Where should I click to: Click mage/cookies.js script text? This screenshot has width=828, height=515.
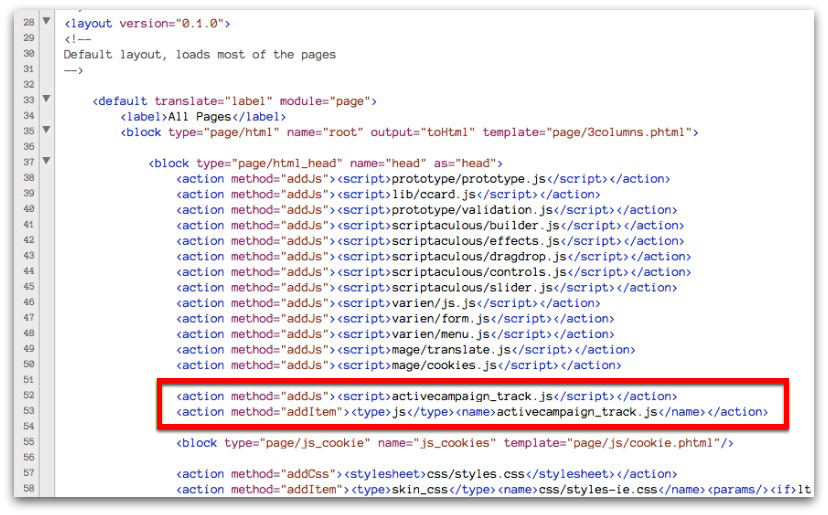tap(444, 366)
